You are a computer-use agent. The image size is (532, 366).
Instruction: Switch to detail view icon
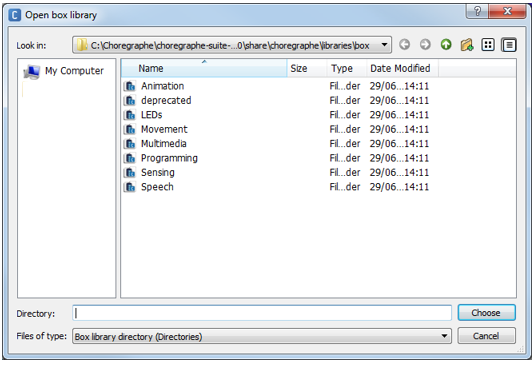(x=509, y=44)
